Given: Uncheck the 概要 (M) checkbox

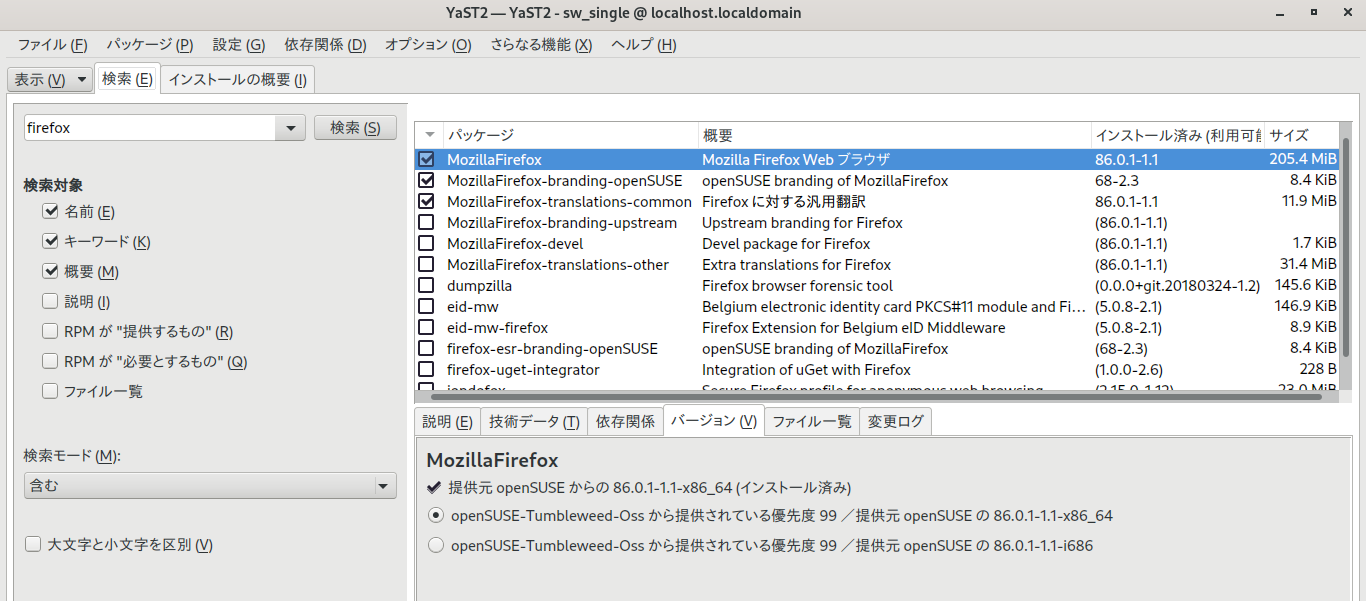Looking at the screenshot, I should 50,272.
